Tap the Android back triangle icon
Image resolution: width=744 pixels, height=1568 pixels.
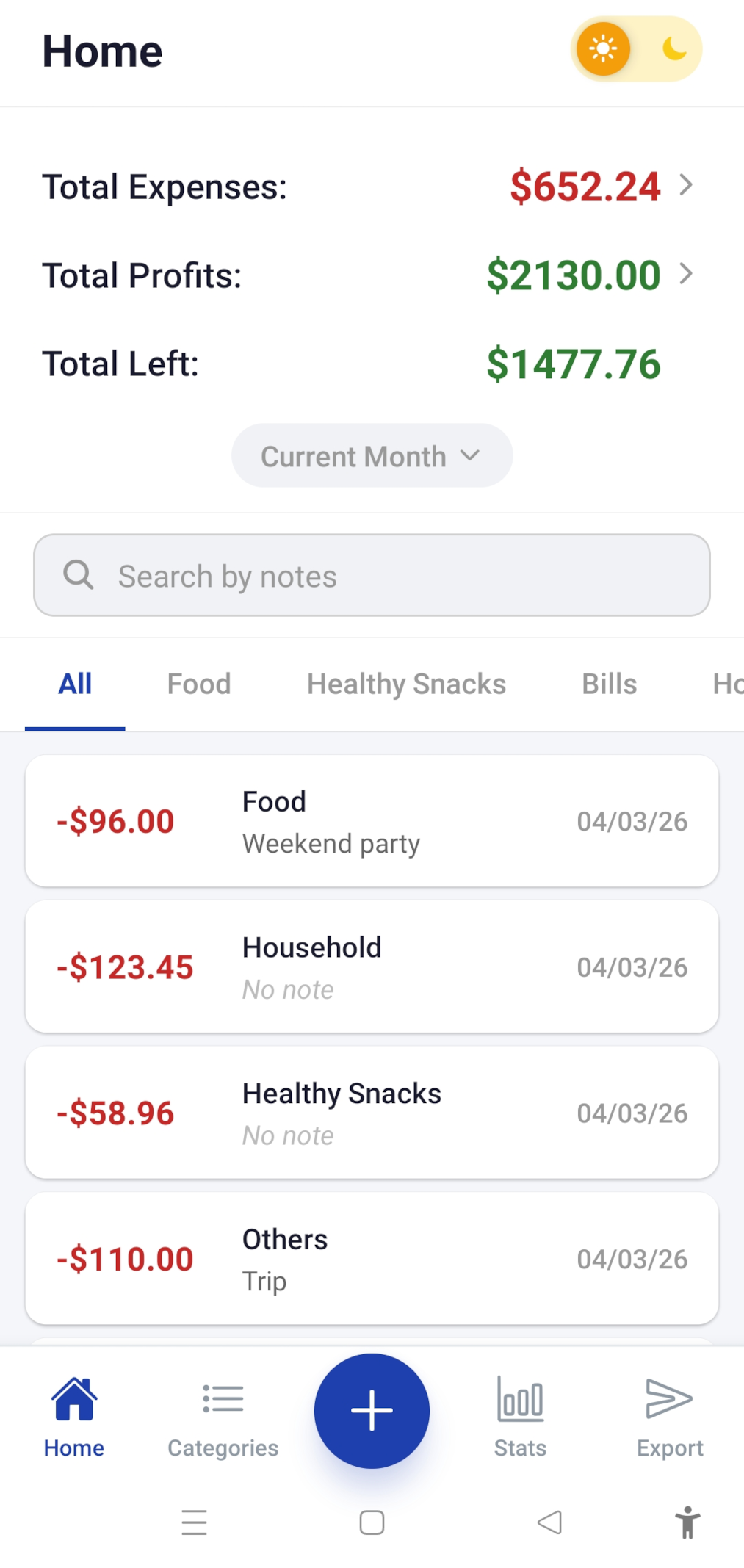click(x=549, y=1522)
